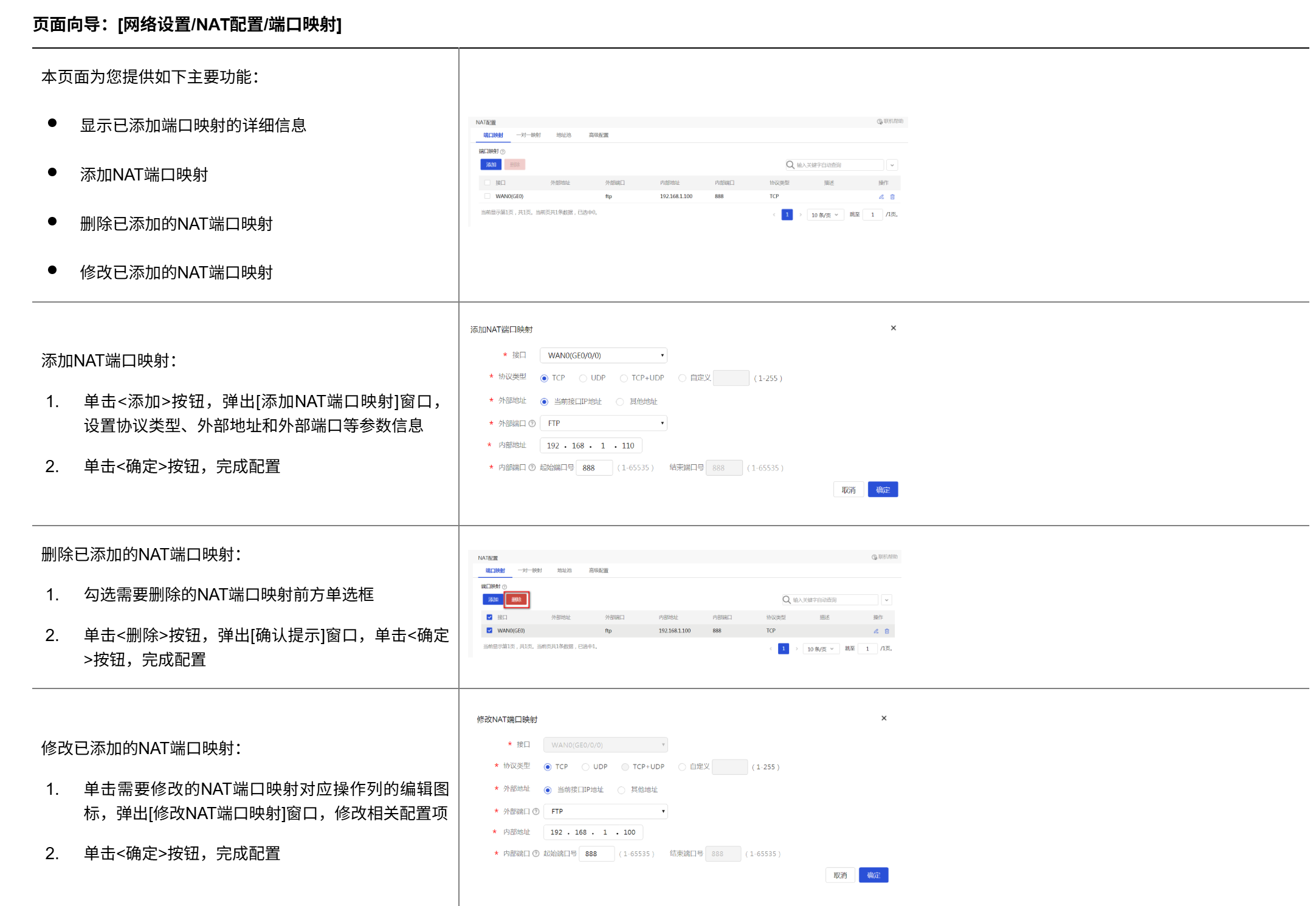The image size is (1316, 906).
Task: Click edit pencil icon in unchecked WAN0(GE0) row
Action: pos(881,197)
